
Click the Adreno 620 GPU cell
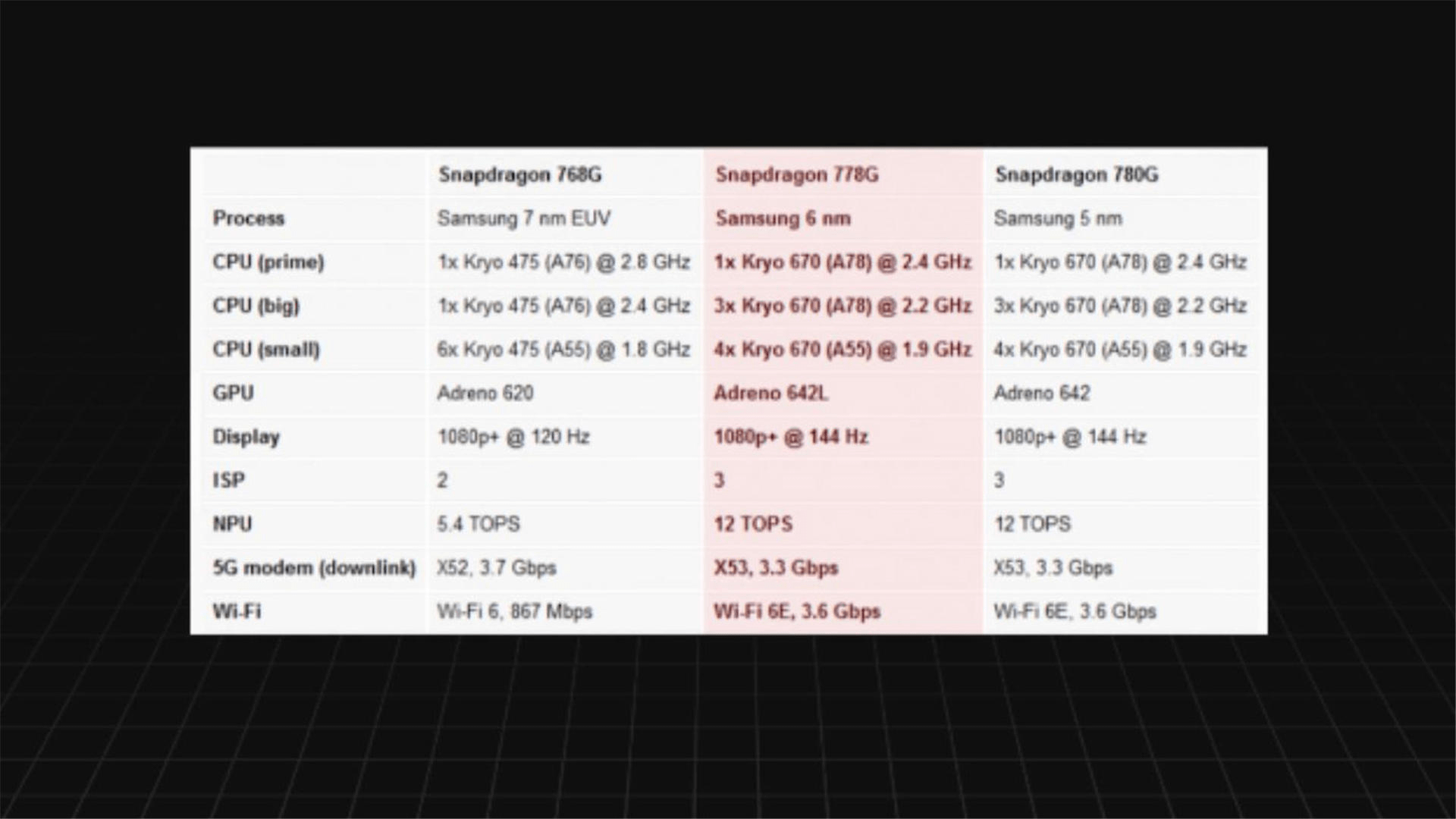click(x=485, y=393)
